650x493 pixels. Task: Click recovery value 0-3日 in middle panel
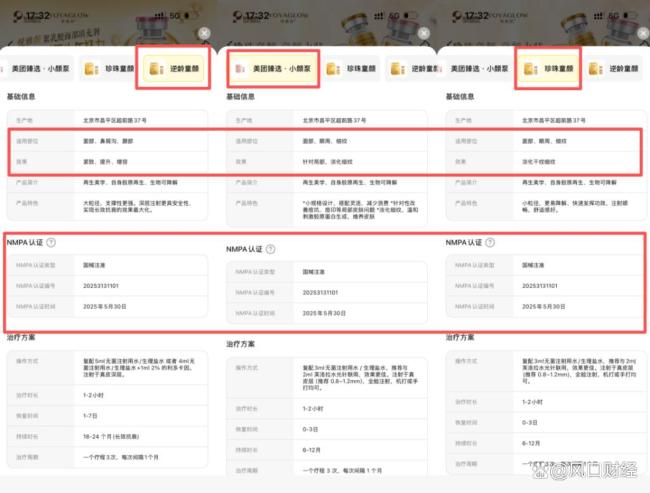click(x=310, y=430)
